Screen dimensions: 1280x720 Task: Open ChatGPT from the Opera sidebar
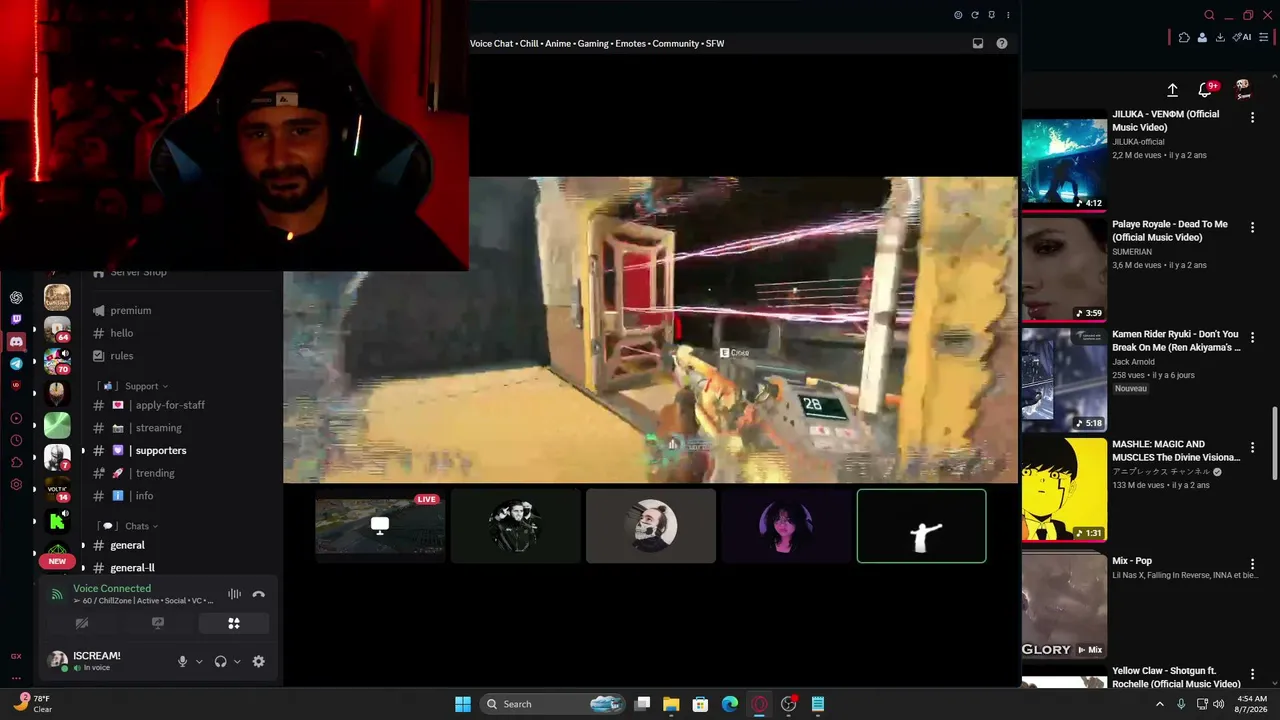[x=16, y=297]
